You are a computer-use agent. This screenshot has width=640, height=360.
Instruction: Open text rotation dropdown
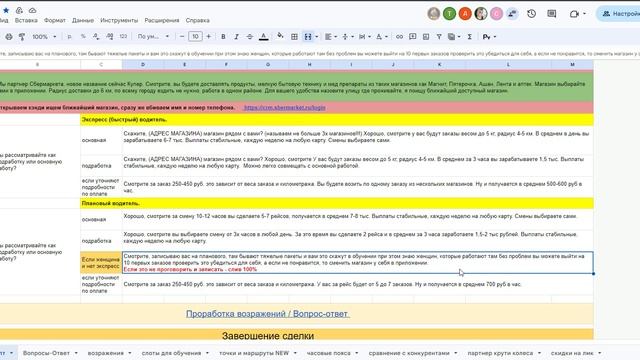pos(381,37)
